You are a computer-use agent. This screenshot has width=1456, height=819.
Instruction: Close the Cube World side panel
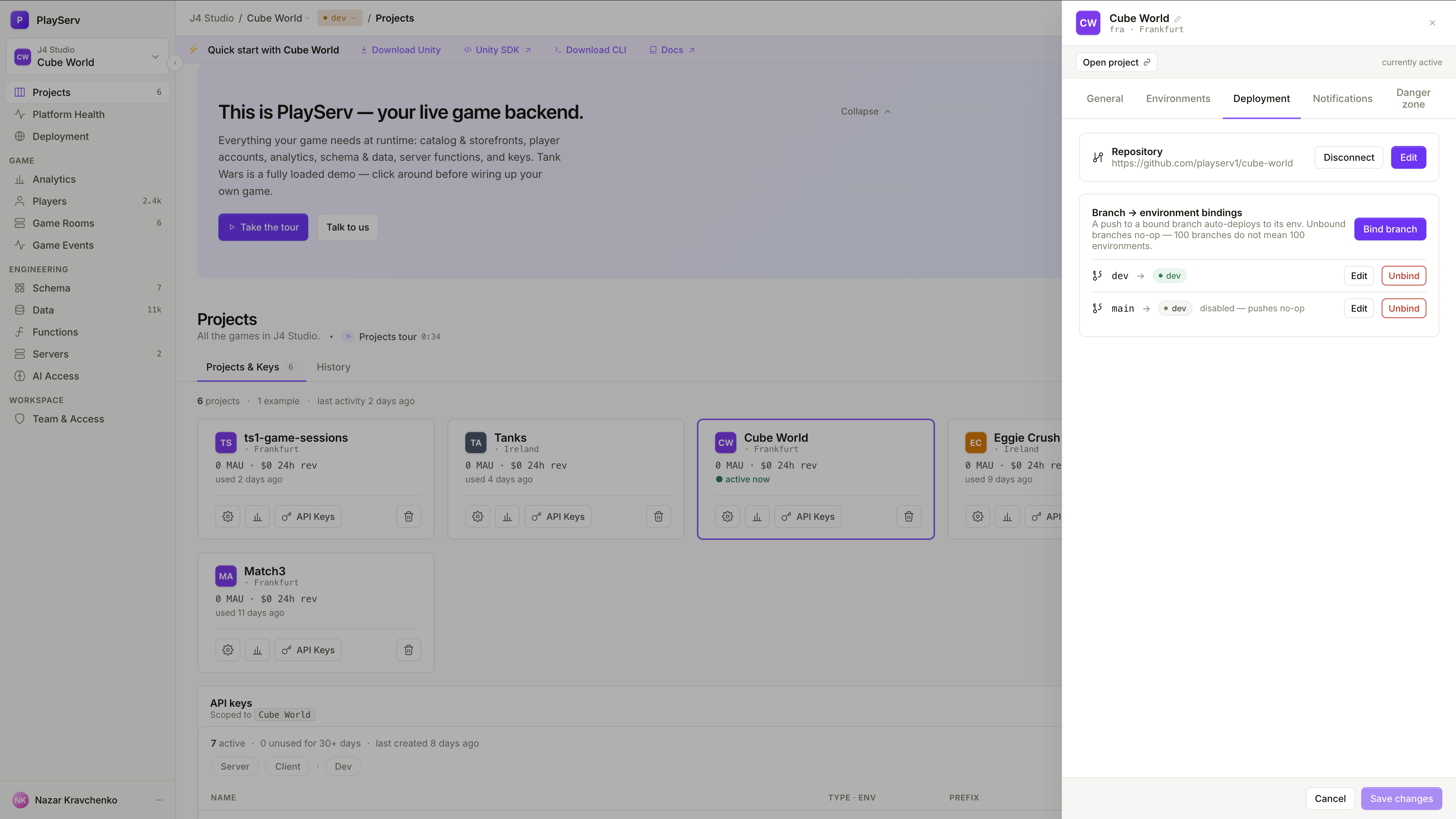click(1432, 23)
